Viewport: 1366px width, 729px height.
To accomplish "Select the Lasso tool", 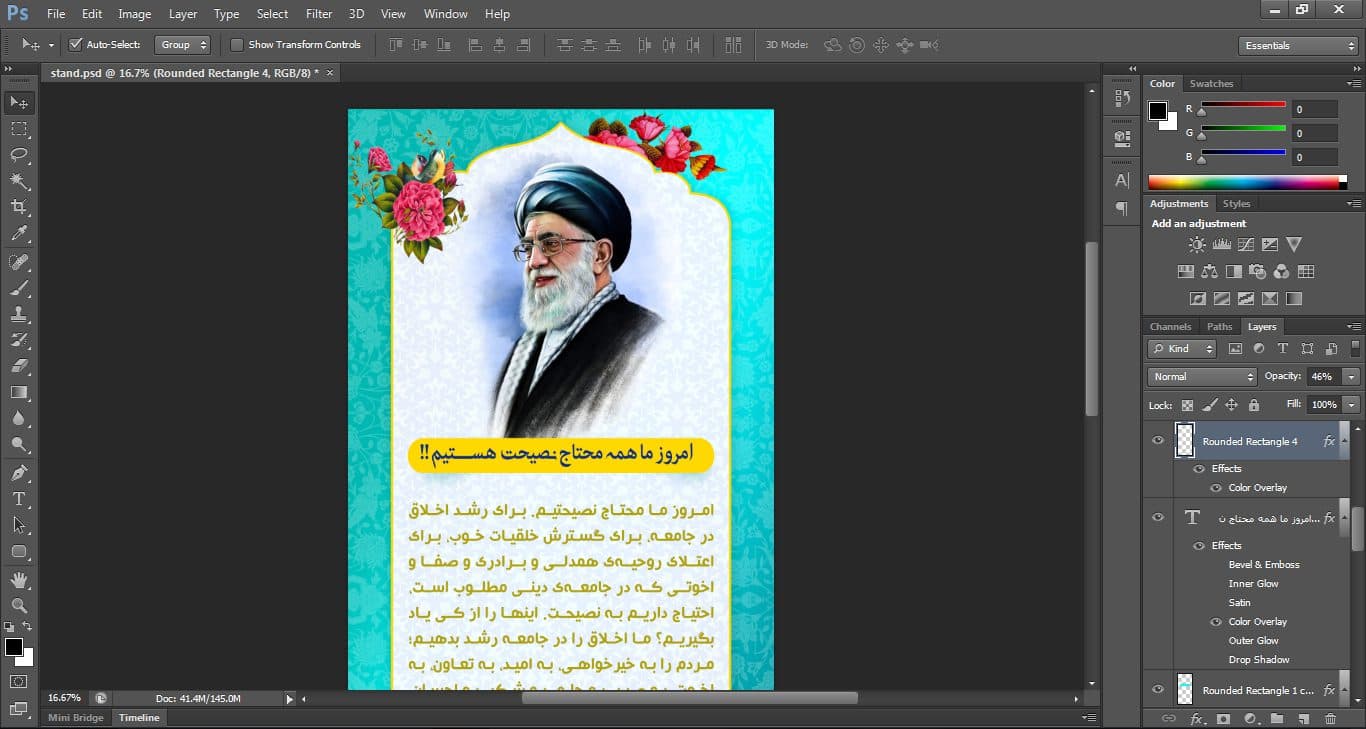I will 19,155.
